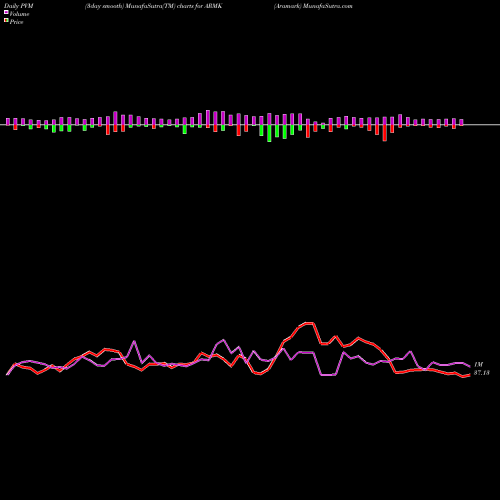Viewport: 500px width, 500px height.
Task: Click the MunafaSutra charts for ARMK heading
Action: [153, 6]
